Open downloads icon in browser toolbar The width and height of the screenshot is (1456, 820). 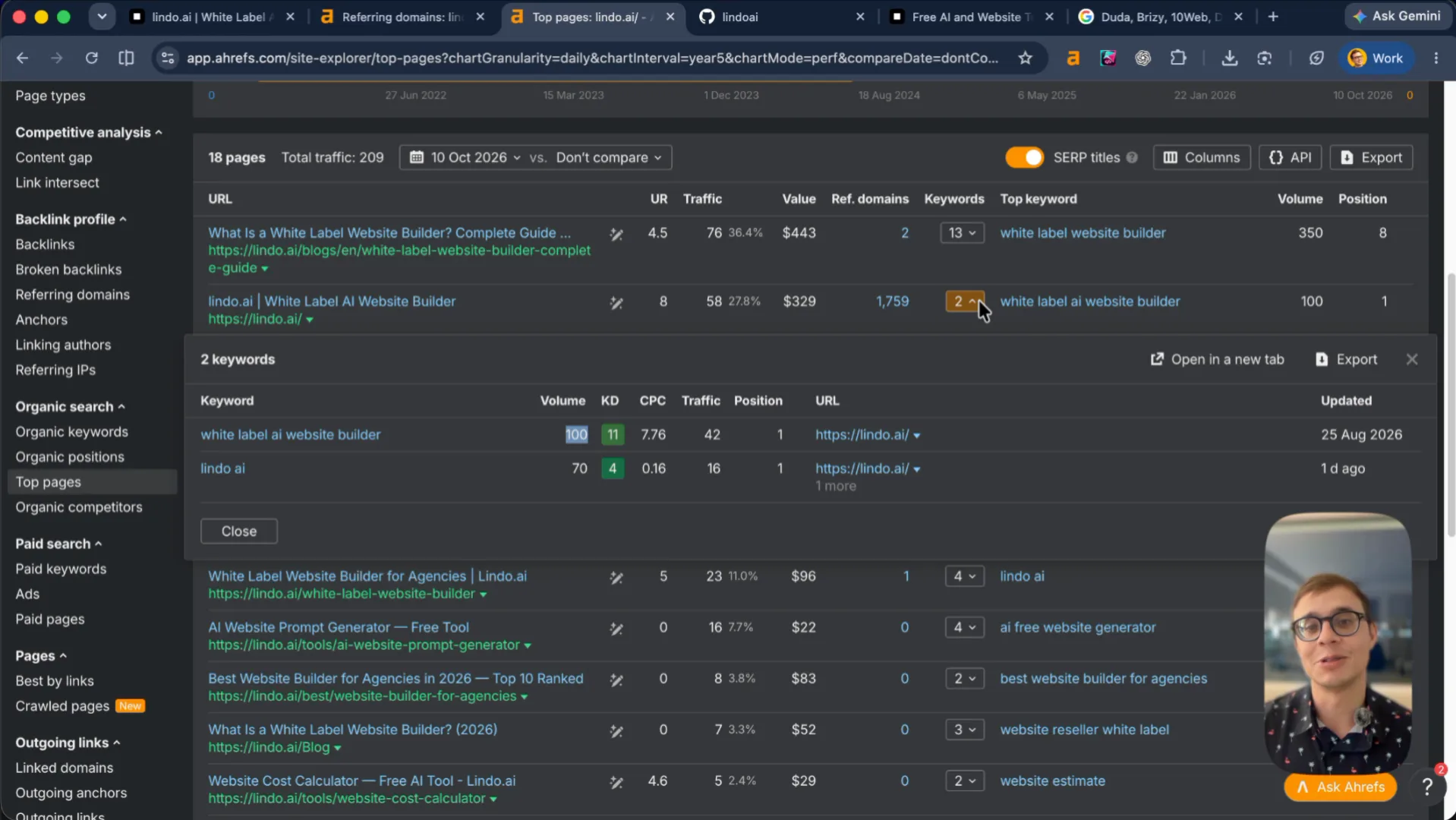(x=1229, y=58)
